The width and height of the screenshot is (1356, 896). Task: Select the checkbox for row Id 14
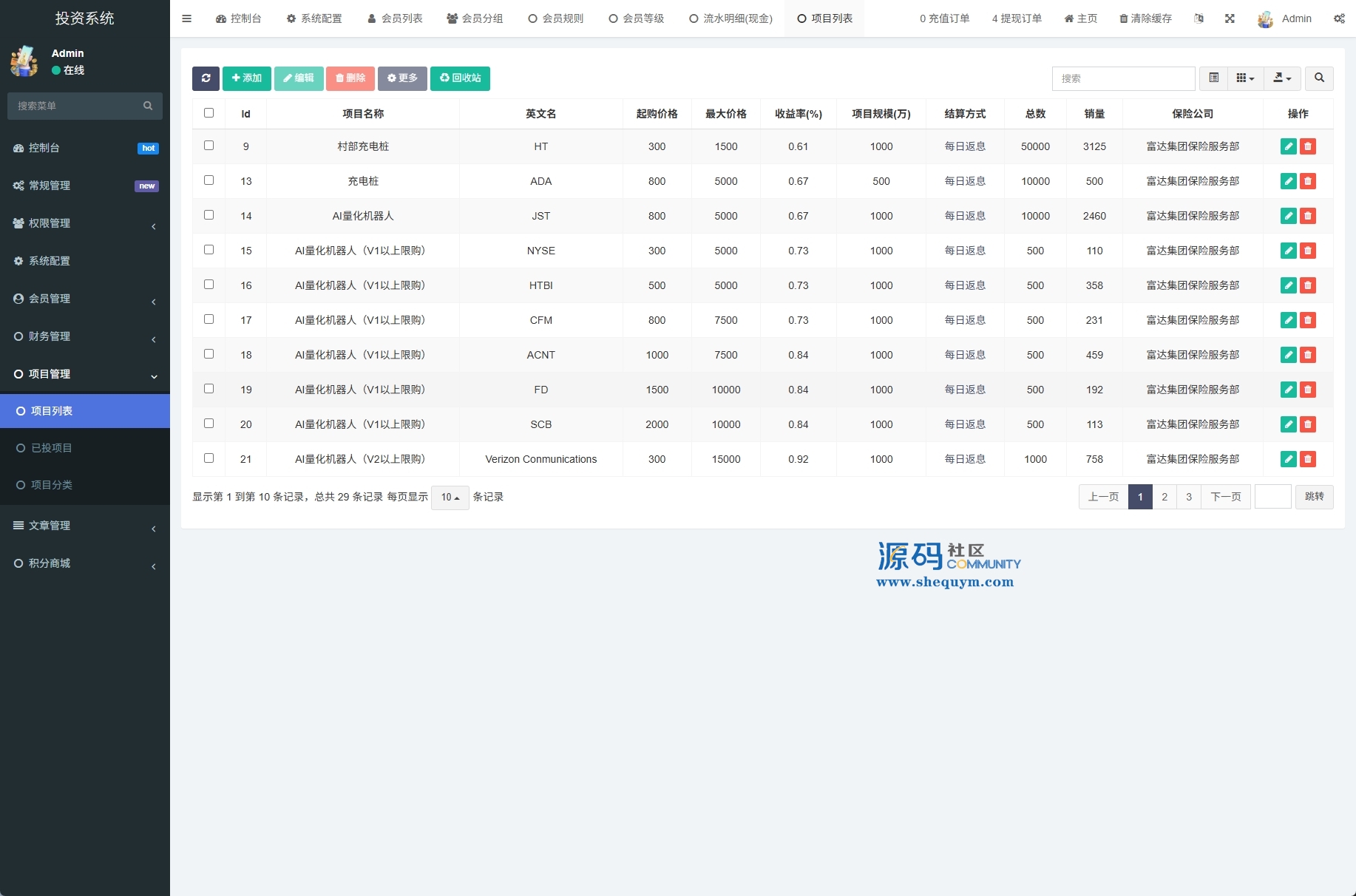pyautogui.click(x=209, y=215)
